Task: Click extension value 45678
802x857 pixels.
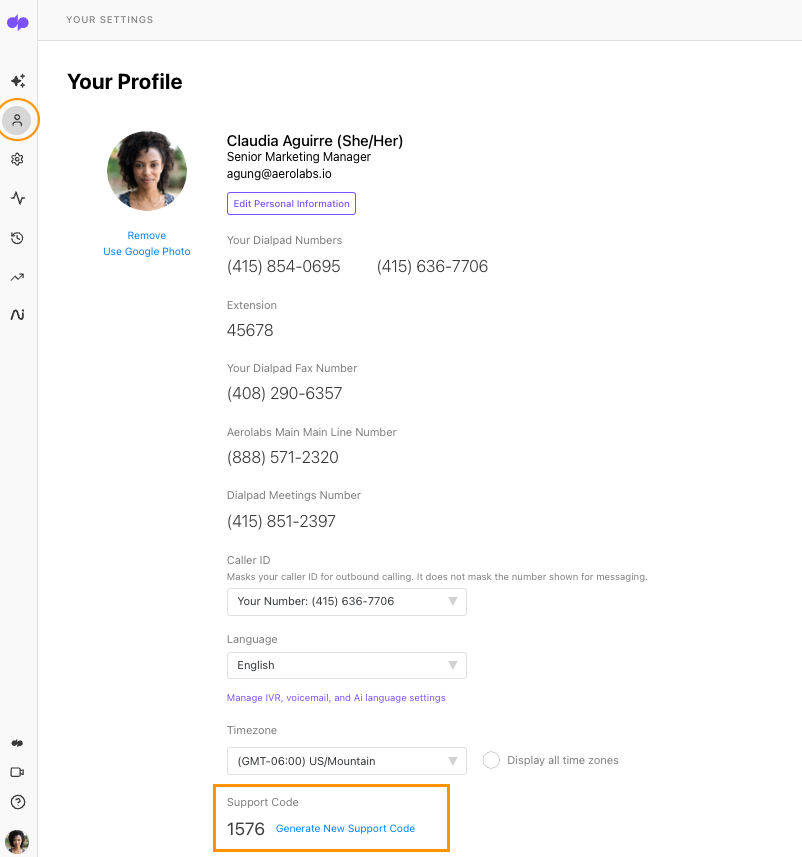Action: pyautogui.click(x=250, y=330)
